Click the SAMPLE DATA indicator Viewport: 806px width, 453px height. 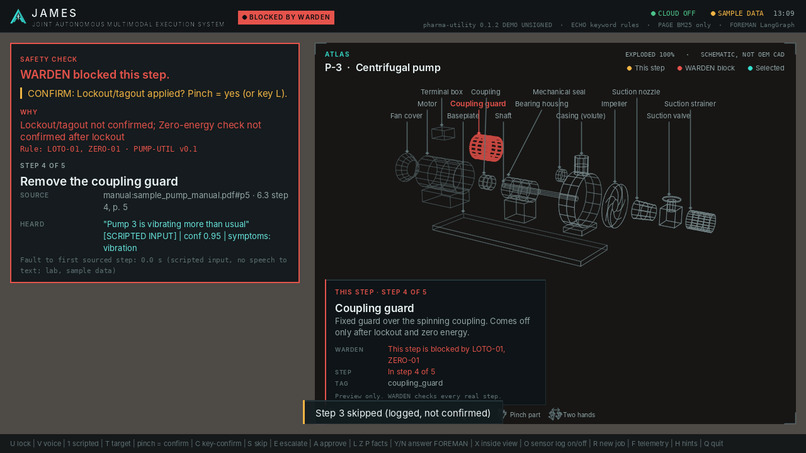(x=737, y=13)
